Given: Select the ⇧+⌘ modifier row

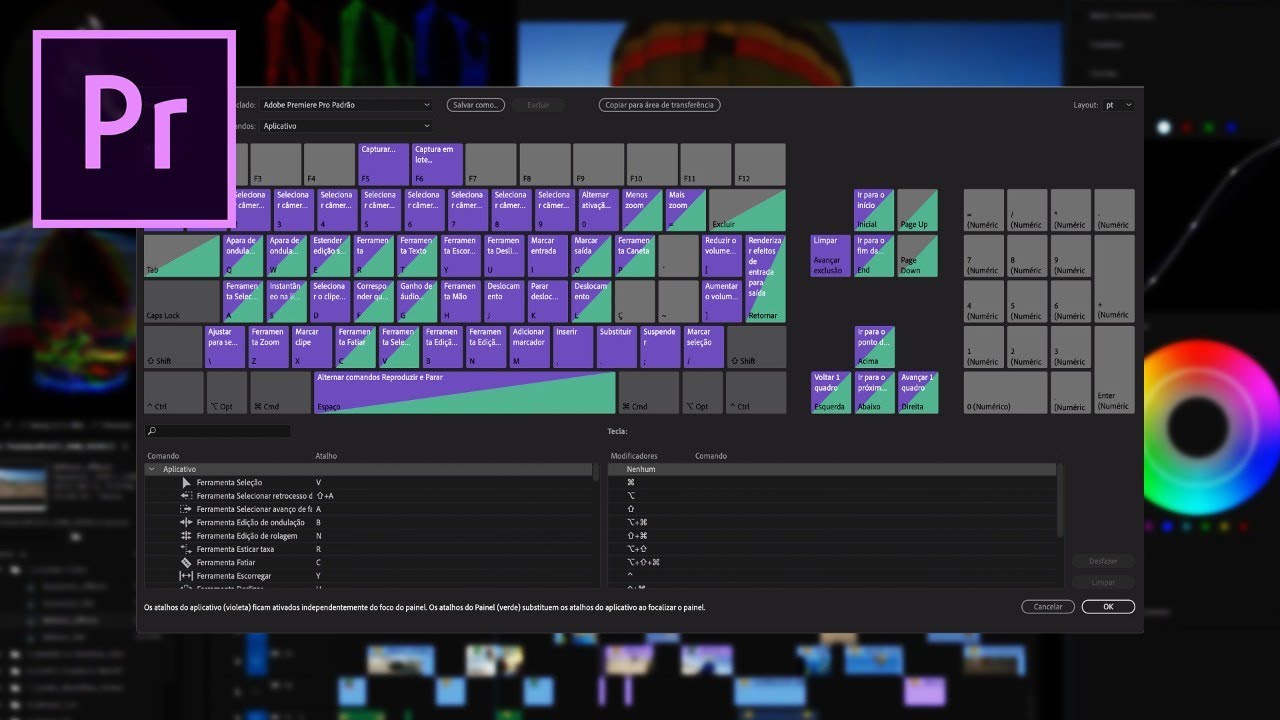Looking at the screenshot, I should coord(832,536).
